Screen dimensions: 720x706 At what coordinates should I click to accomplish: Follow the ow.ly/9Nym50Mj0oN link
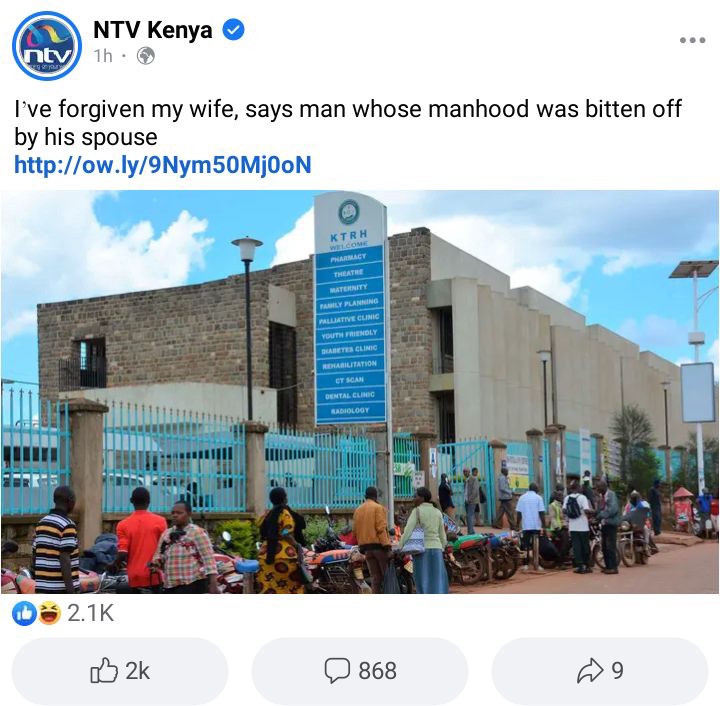(163, 165)
